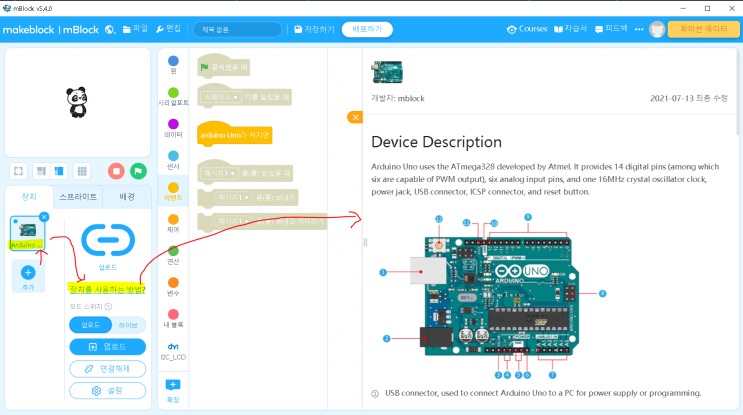The width and height of the screenshot is (743, 415).
Task: Switch to 배경 tab
Action: [127, 197]
